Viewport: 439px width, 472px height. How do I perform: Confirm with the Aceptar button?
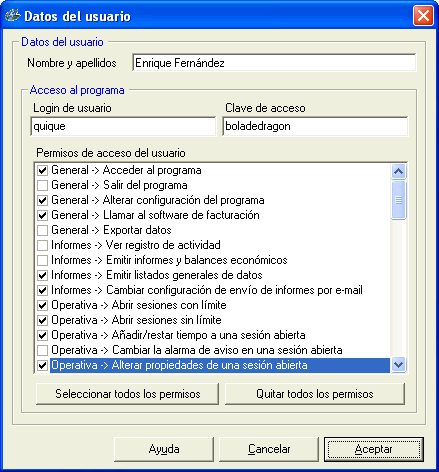pos(374,449)
